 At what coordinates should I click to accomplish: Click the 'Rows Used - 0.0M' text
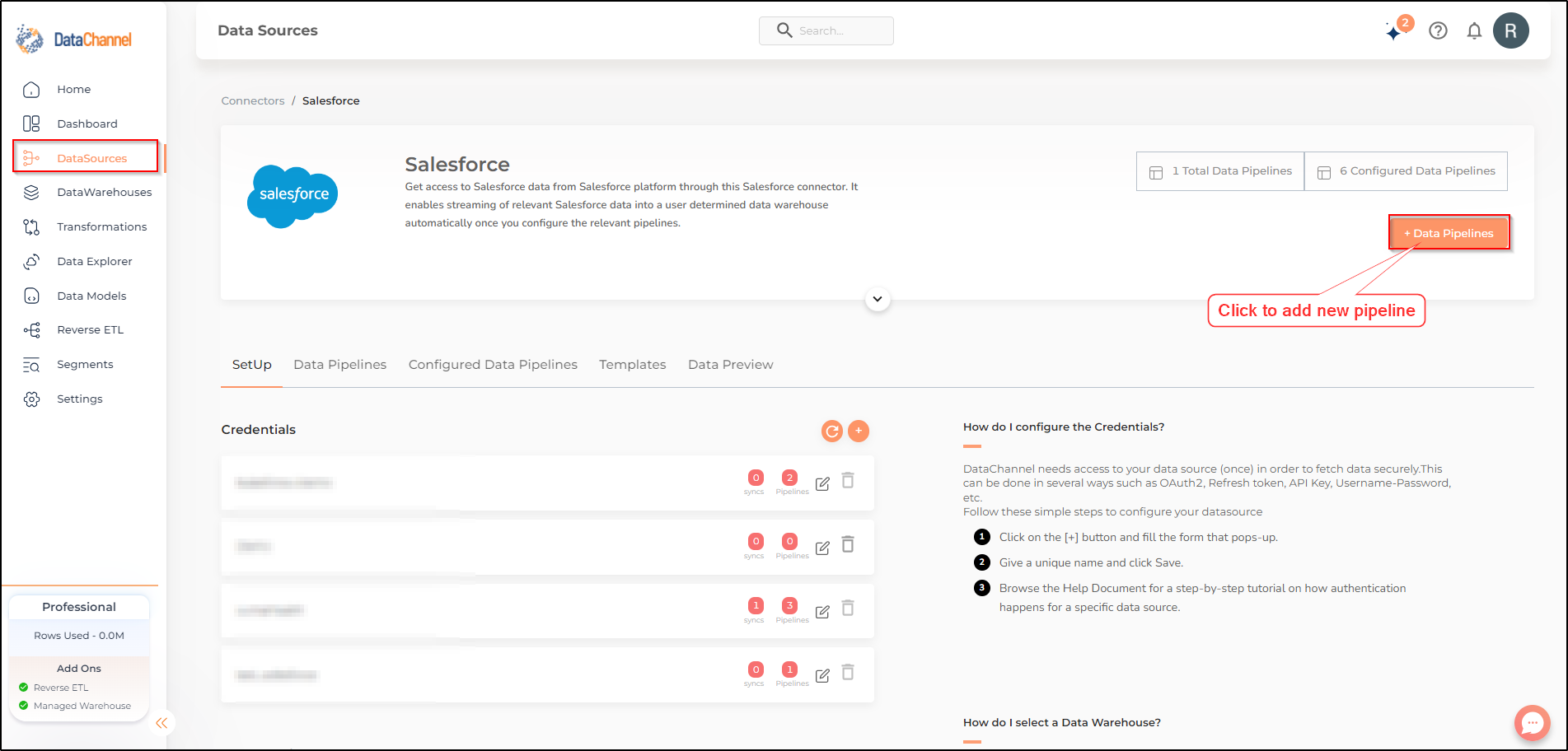click(x=79, y=636)
